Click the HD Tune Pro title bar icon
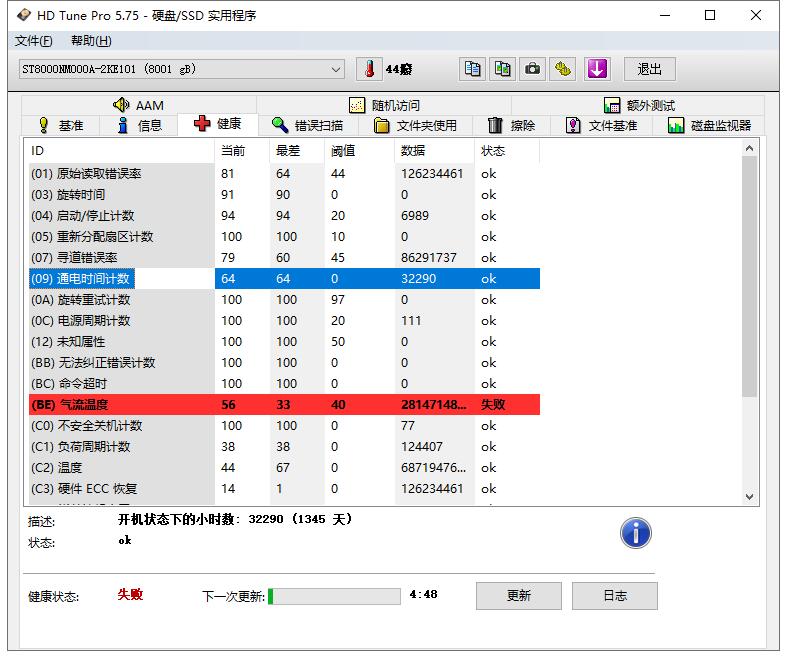This screenshot has height=658, width=787. (24, 15)
